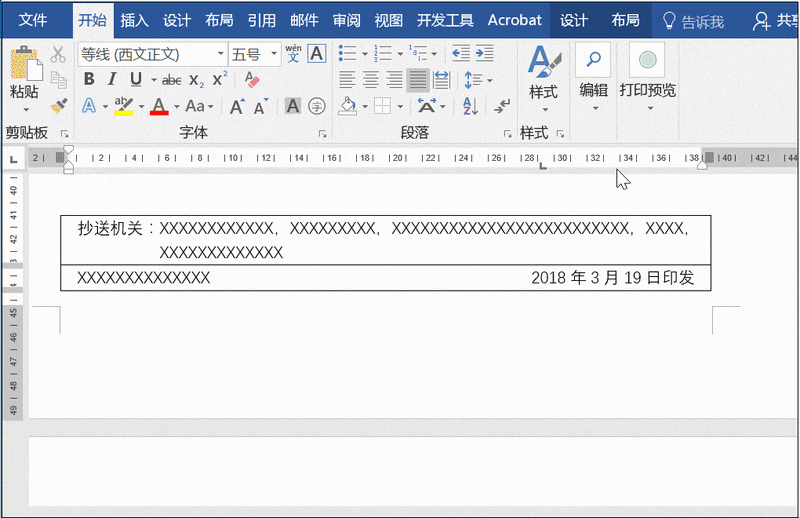Click the Enclosed Character circle icon
Image resolution: width=800 pixels, height=518 pixels.
pyautogui.click(x=317, y=106)
